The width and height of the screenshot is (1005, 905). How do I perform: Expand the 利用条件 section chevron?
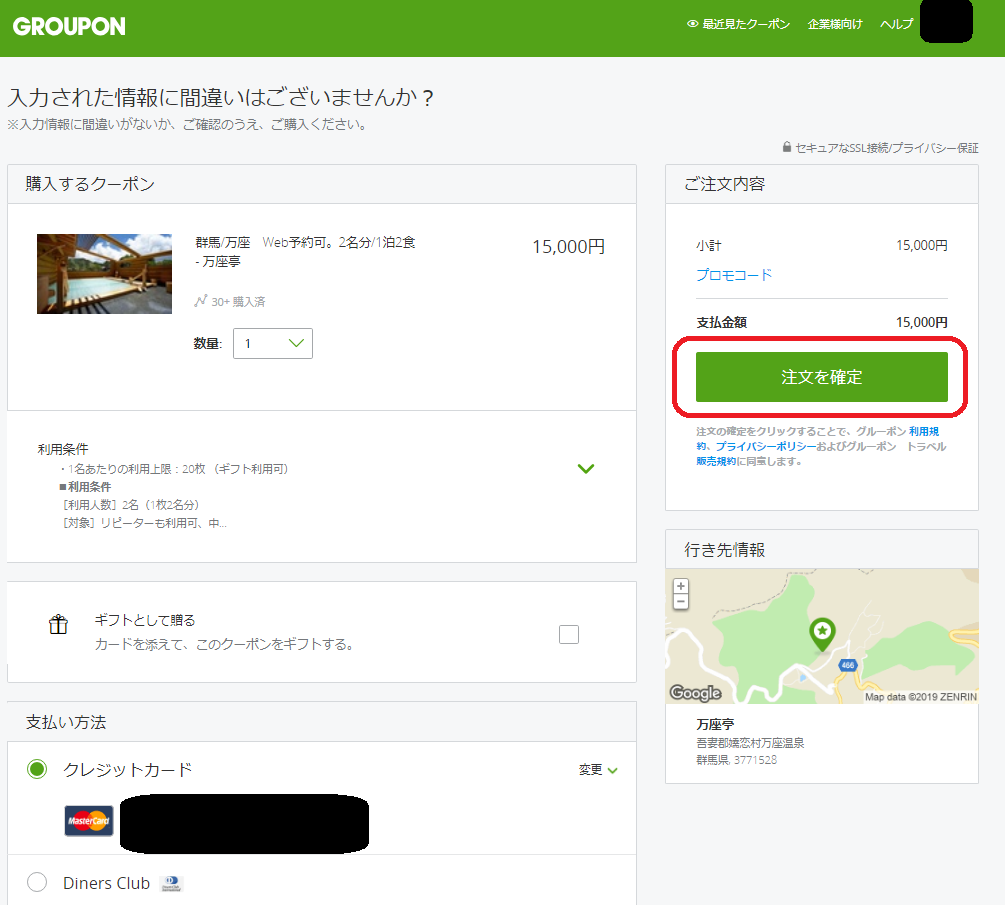pos(586,469)
